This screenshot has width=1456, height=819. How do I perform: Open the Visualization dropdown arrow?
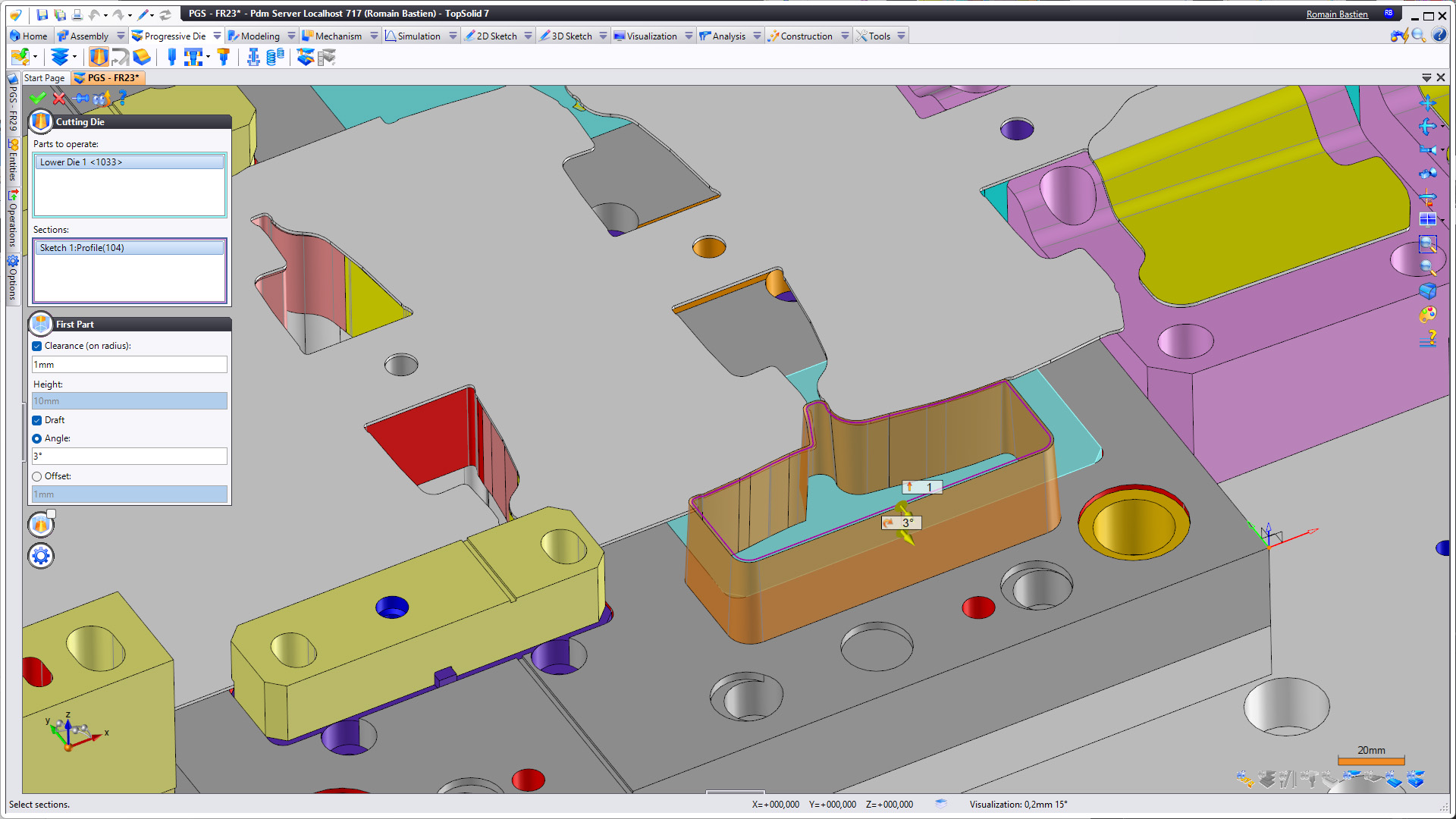pos(689,36)
